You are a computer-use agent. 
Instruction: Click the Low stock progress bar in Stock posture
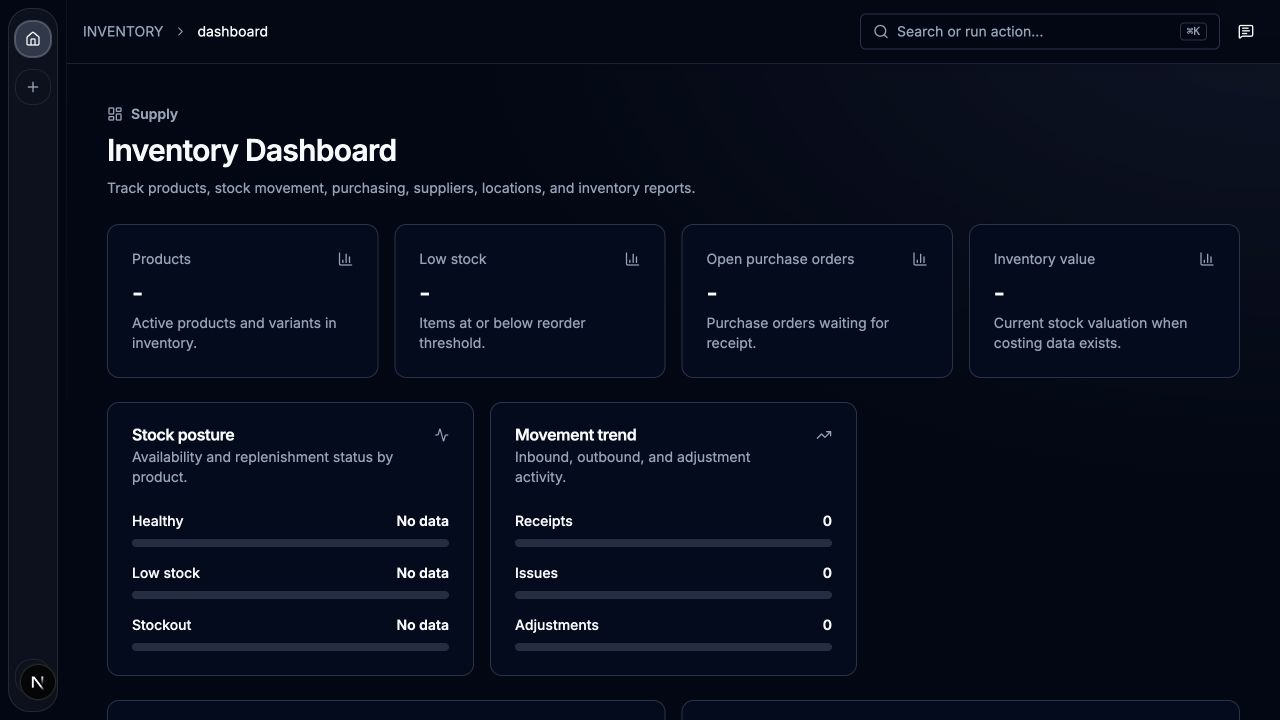290,595
